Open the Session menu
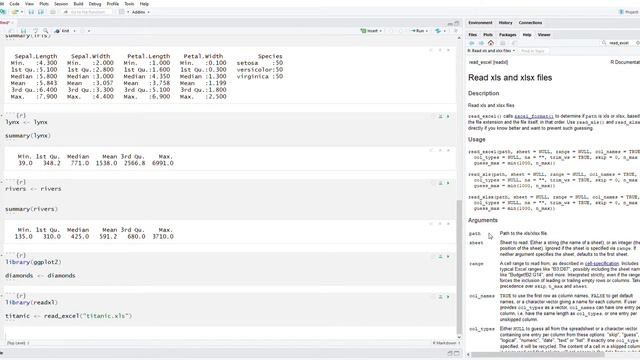640x360 pixels. [x=61, y=4]
